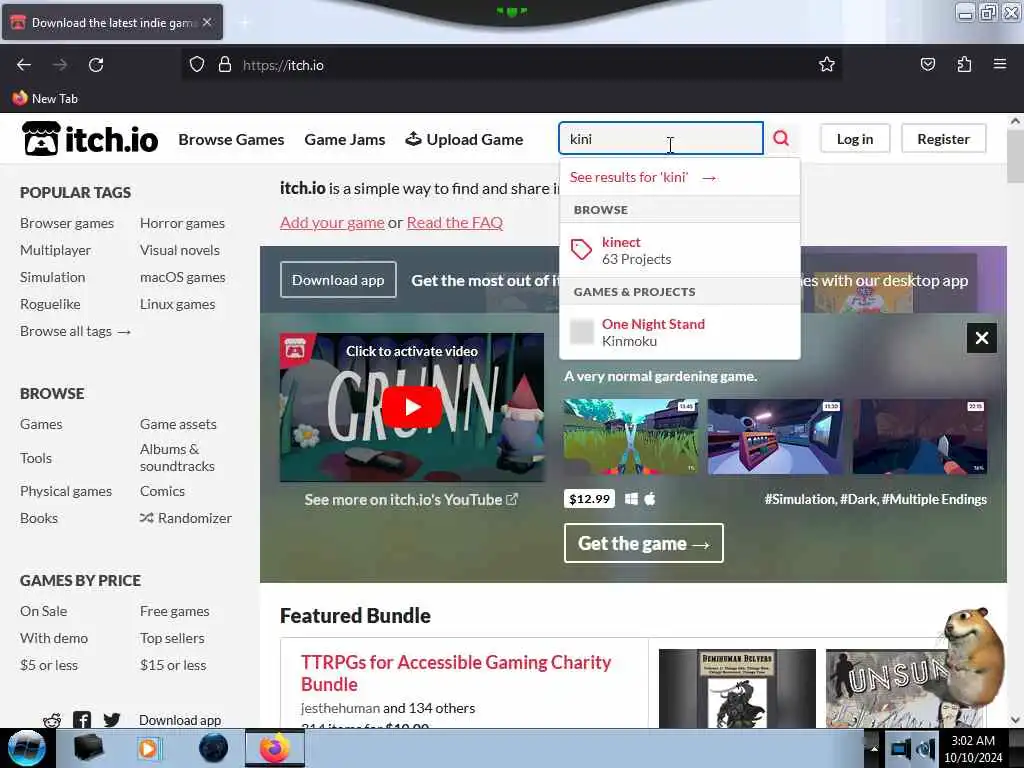
Task: Open Browse Games in the navigation
Action: (x=231, y=139)
